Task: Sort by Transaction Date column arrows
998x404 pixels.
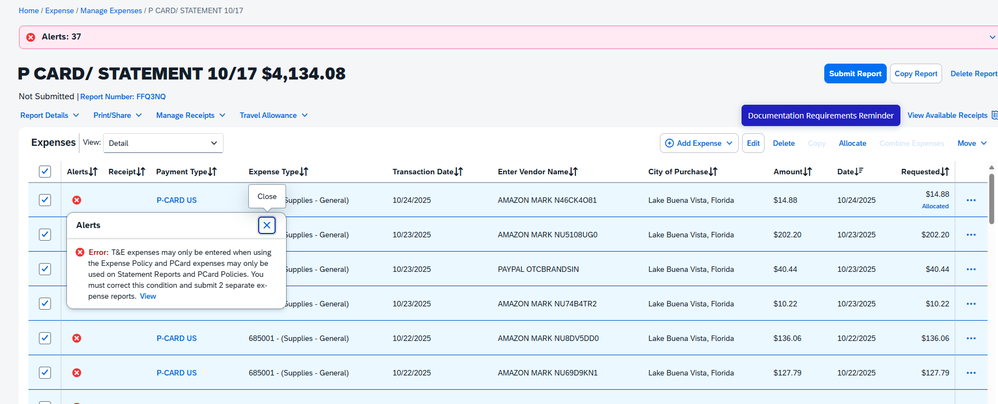Action: point(458,172)
